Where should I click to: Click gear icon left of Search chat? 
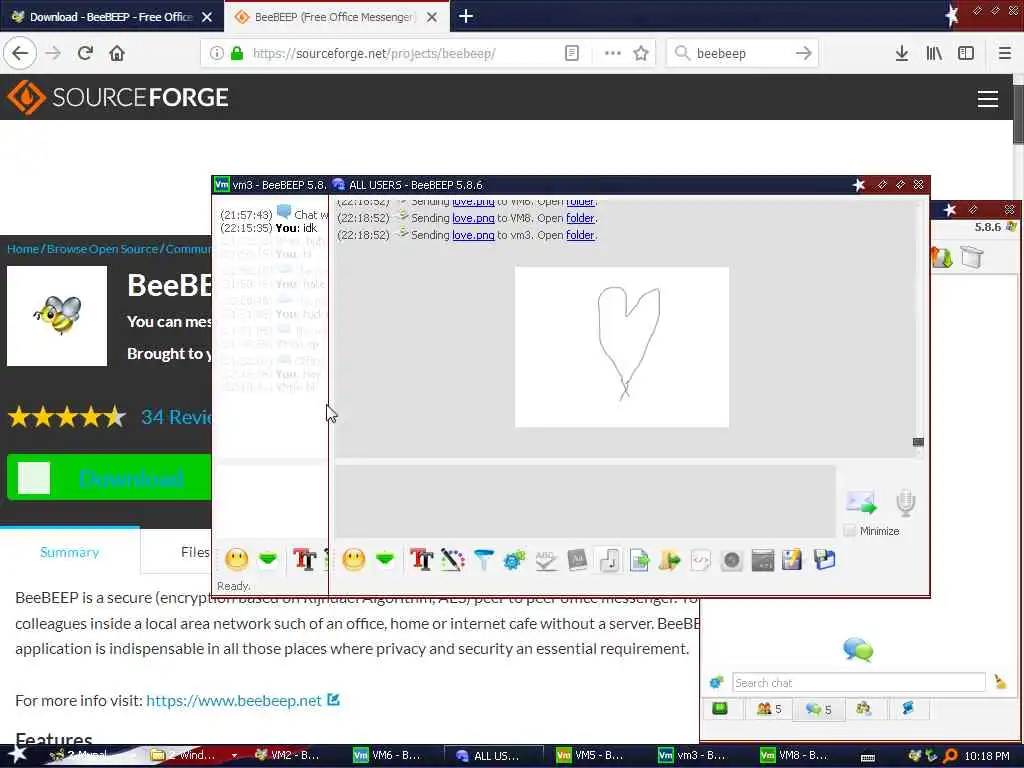[x=716, y=682]
